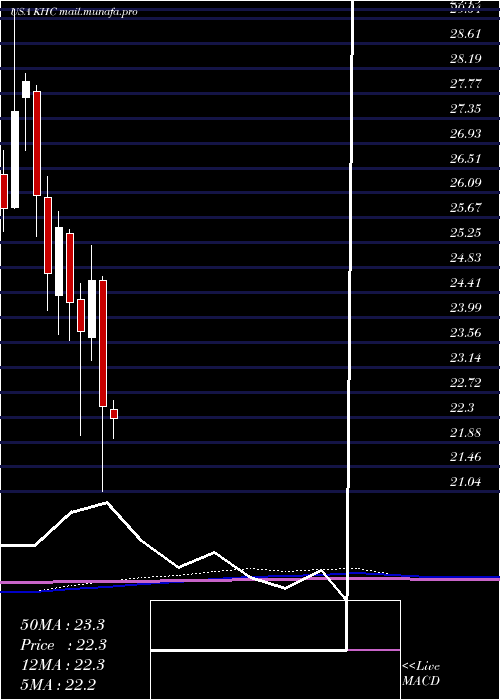Select the tall red candle beside it

click(x=103, y=343)
